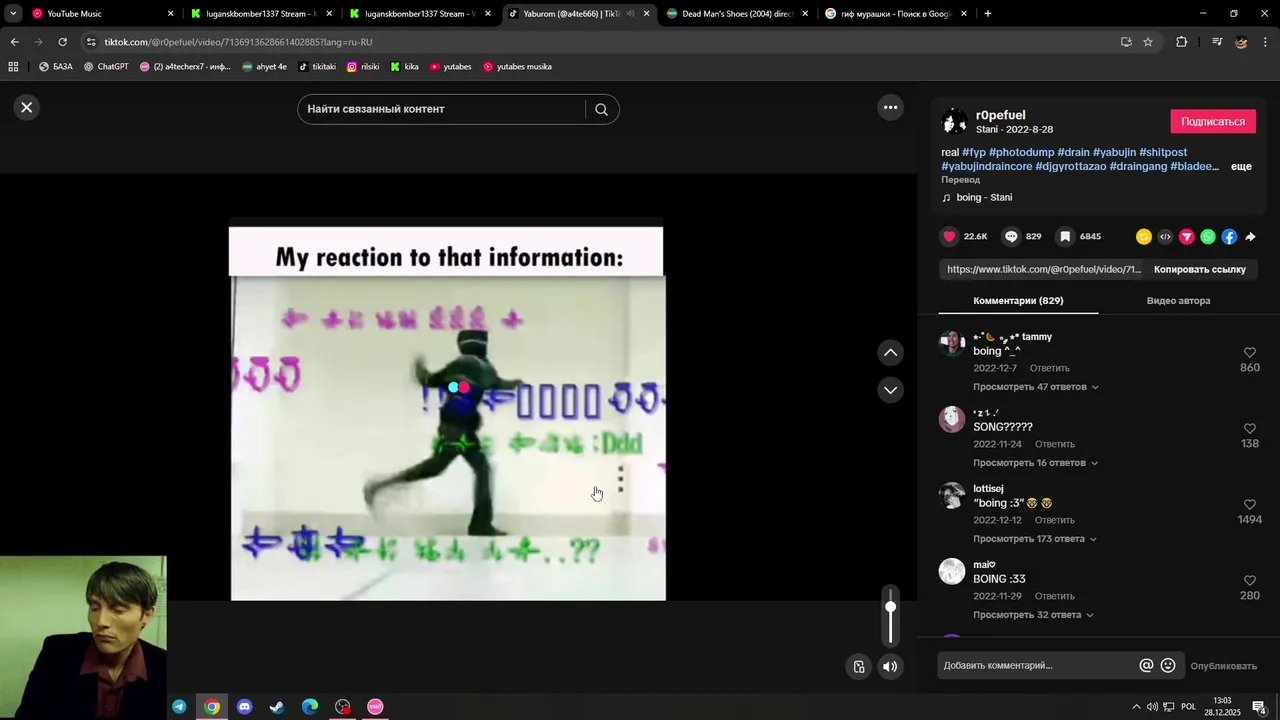The height and width of the screenshot is (720, 1280).
Task: Switch to the 'Видео автора' tab
Action: click(x=1178, y=300)
